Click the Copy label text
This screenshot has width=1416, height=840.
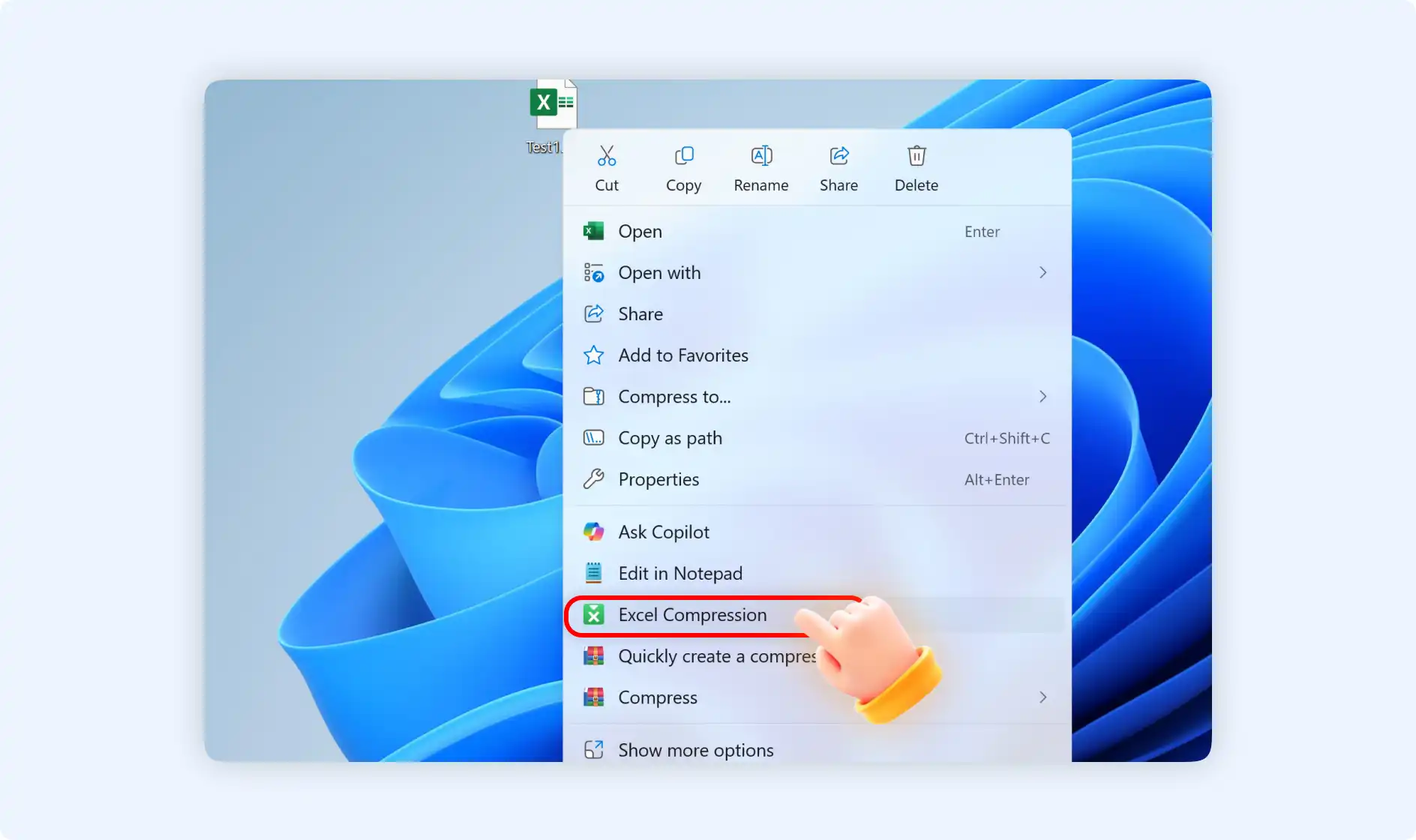(684, 185)
